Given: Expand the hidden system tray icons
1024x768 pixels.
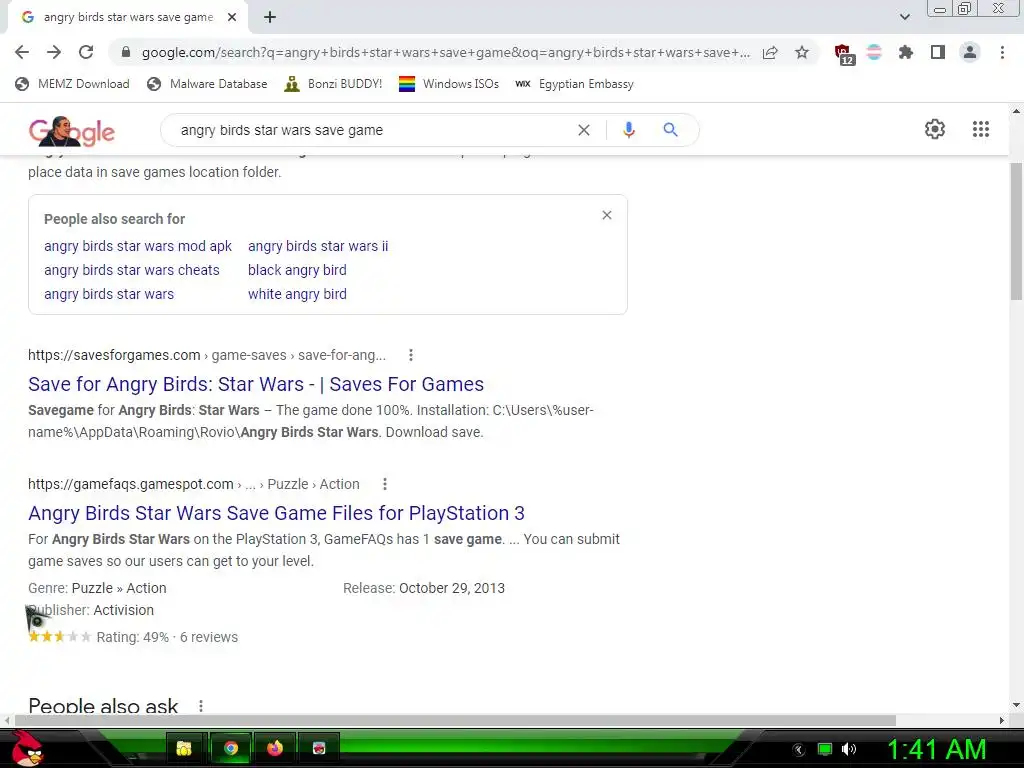Looking at the screenshot, I should [799, 750].
